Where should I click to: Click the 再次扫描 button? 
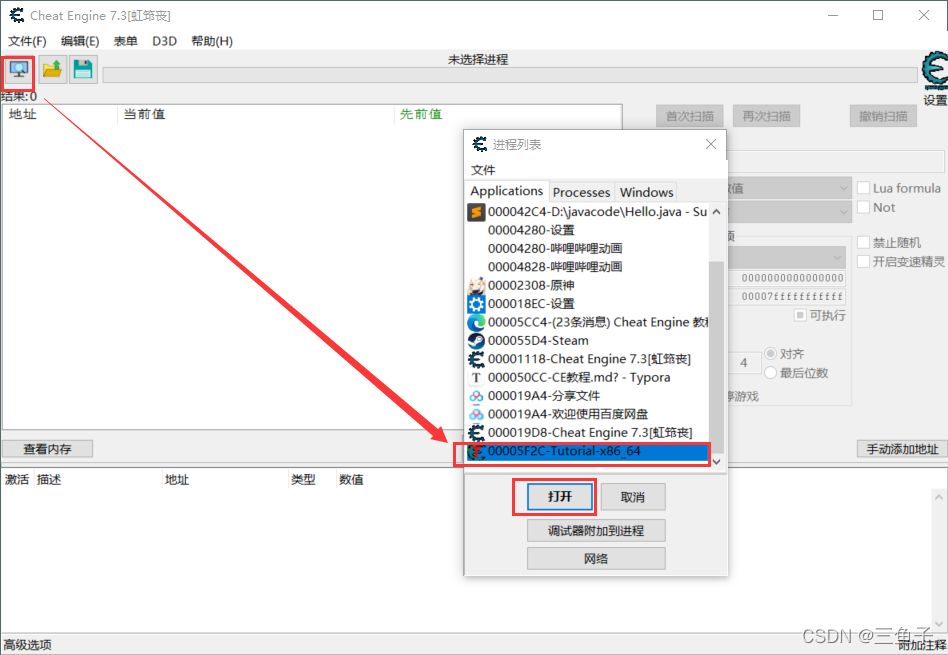767,116
